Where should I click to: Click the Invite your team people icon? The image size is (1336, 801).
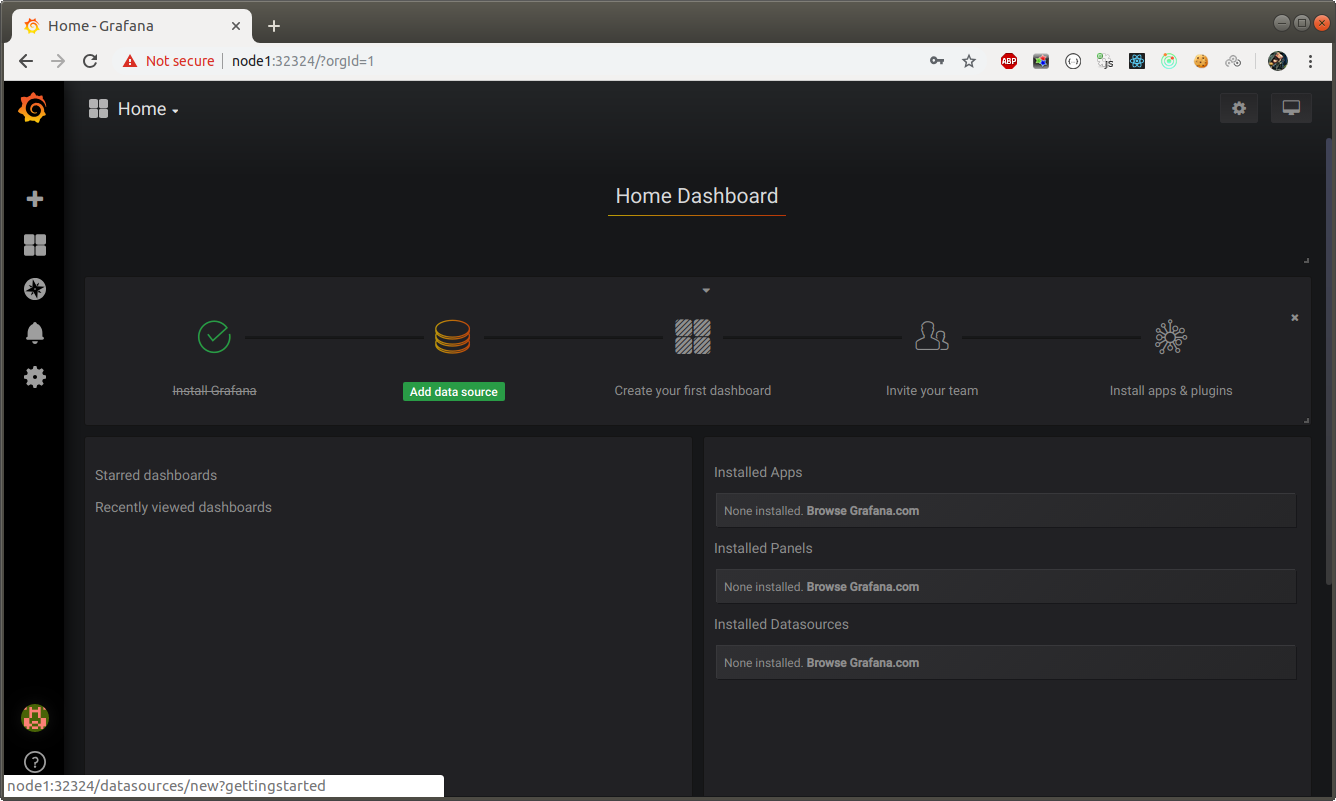click(x=932, y=336)
